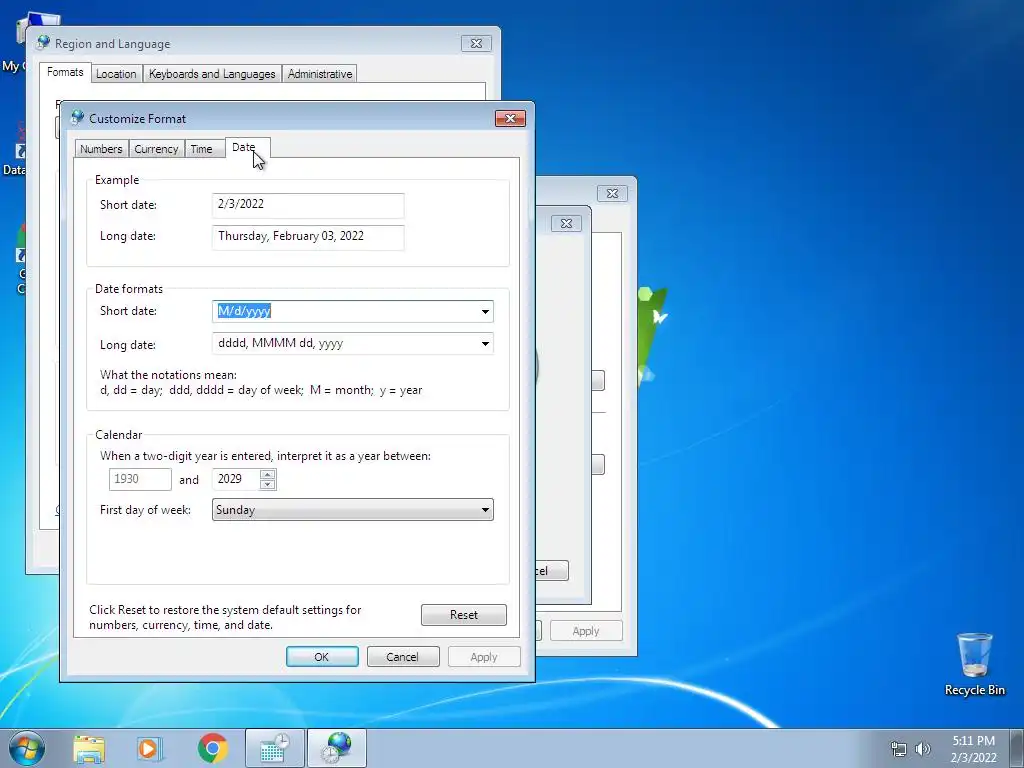Close the rear background window at right
The width and height of the screenshot is (1024, 768).
[612, 193]
